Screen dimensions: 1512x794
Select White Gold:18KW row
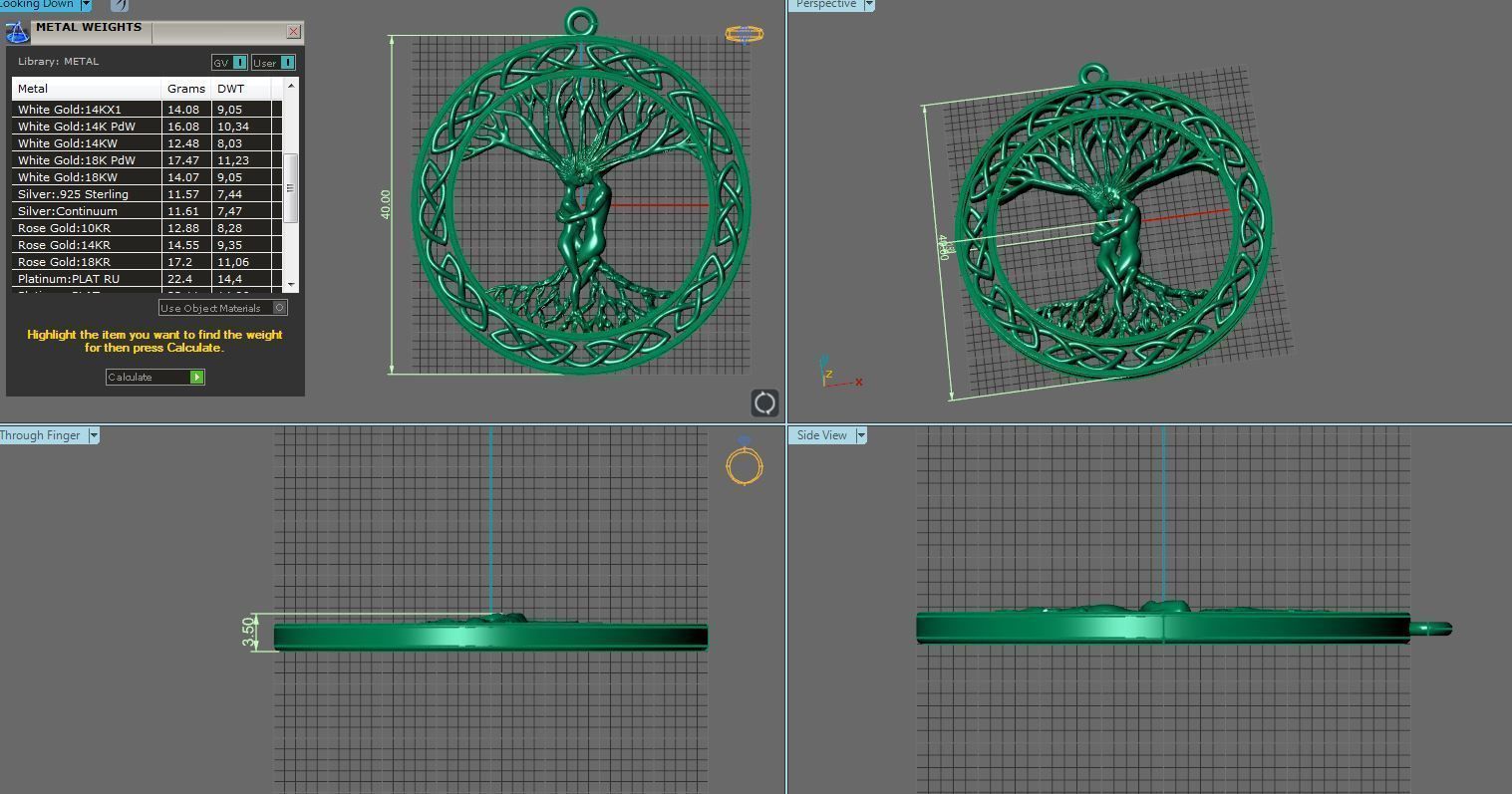coord(147,177)
